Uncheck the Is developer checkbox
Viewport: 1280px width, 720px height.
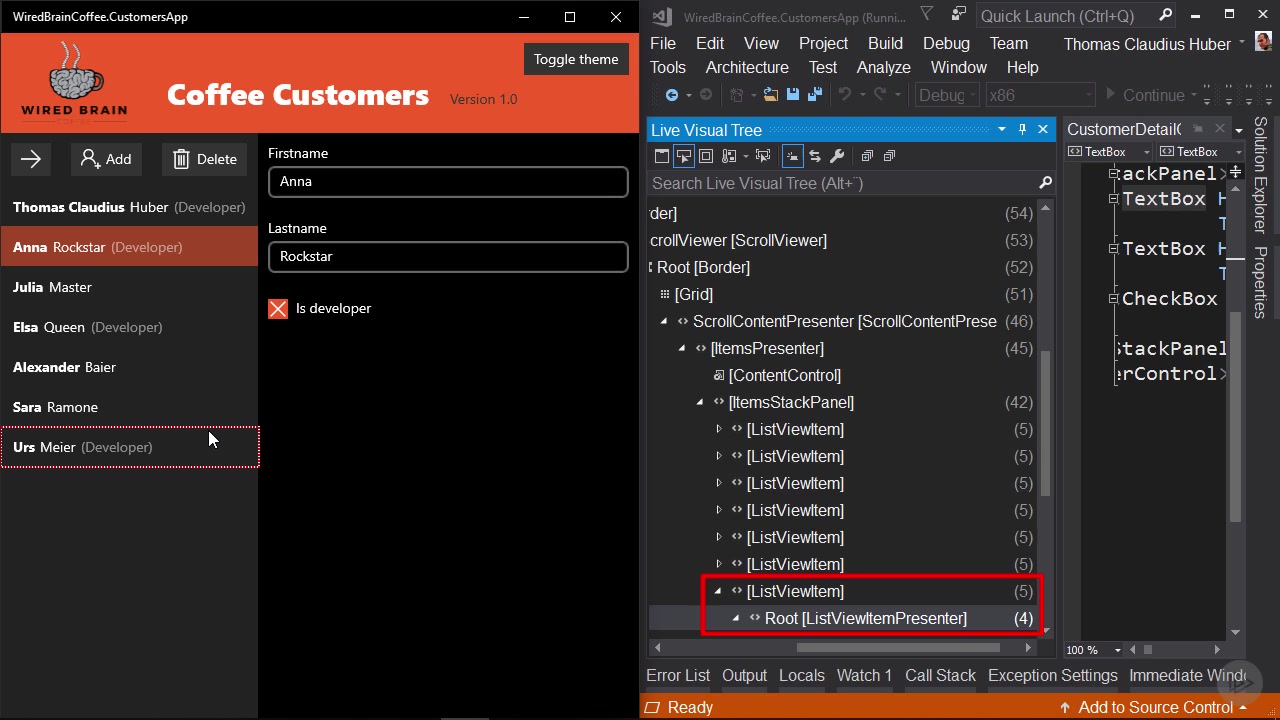pos(278,309)
